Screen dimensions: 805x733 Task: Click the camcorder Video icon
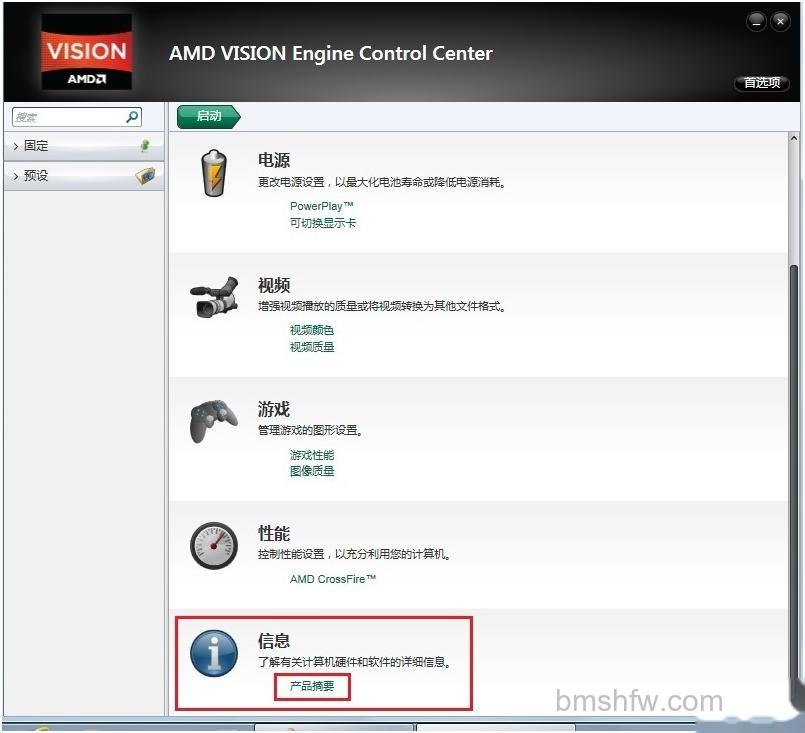point(215,297)
